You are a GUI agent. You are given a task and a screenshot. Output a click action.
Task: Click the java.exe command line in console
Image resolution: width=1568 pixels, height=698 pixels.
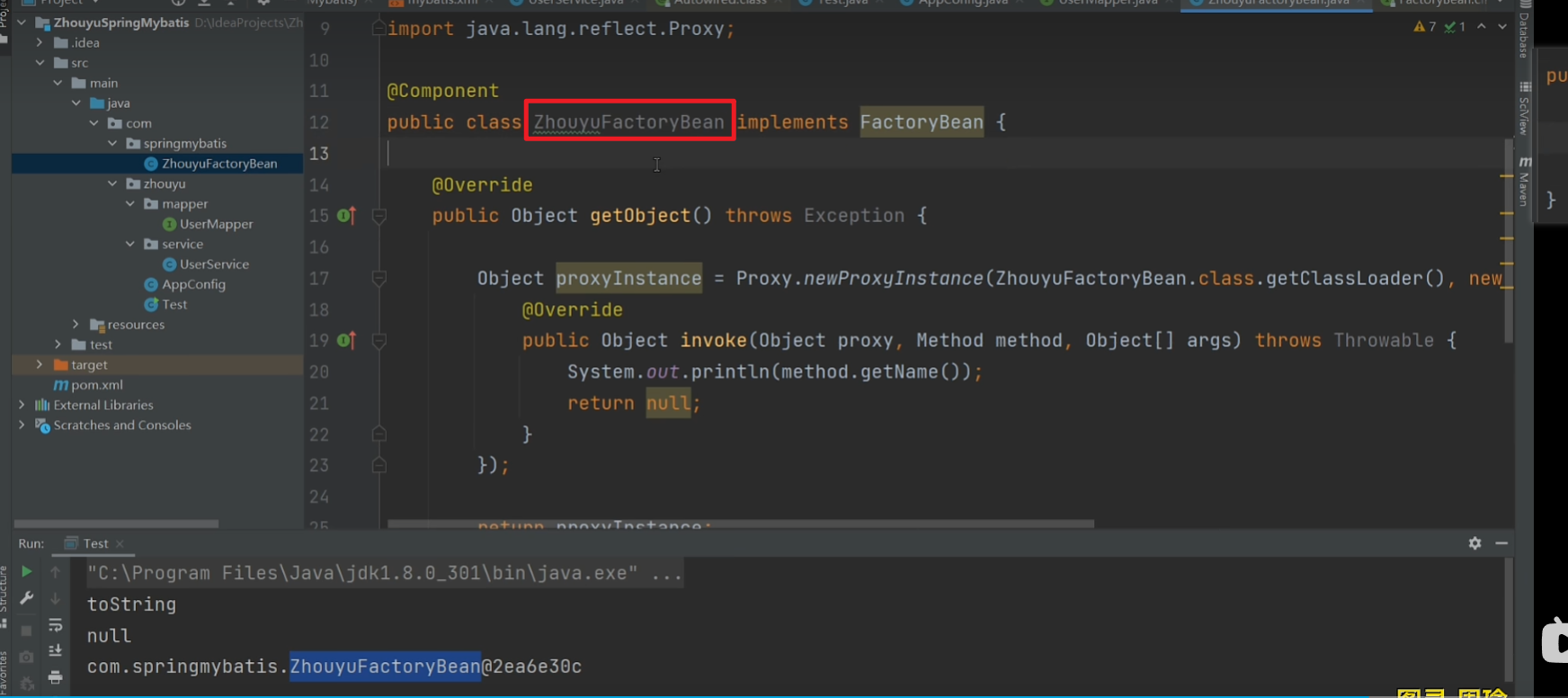coord(385,573)
